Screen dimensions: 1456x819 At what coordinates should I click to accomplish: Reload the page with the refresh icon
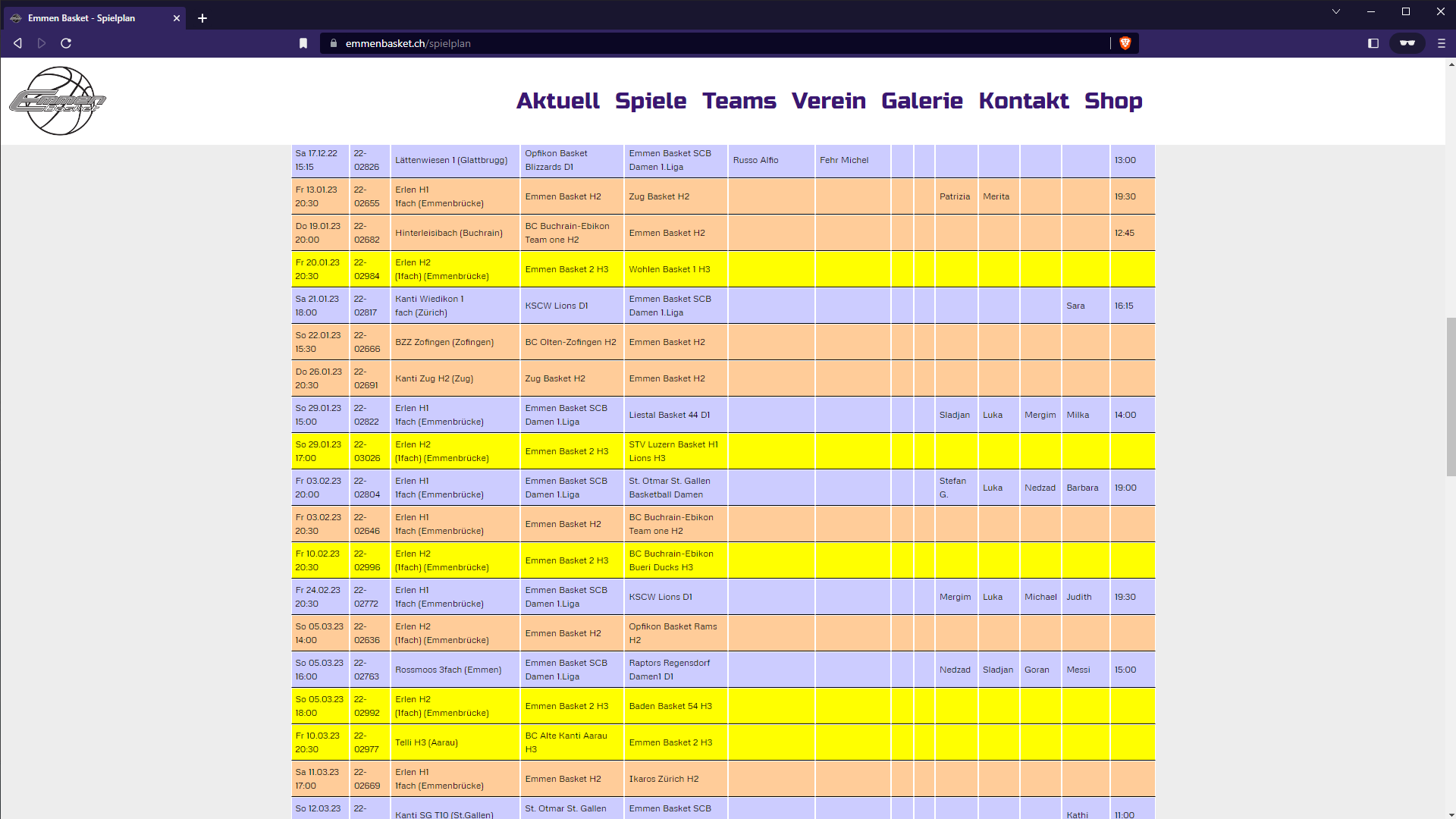[x=66, y=43]
